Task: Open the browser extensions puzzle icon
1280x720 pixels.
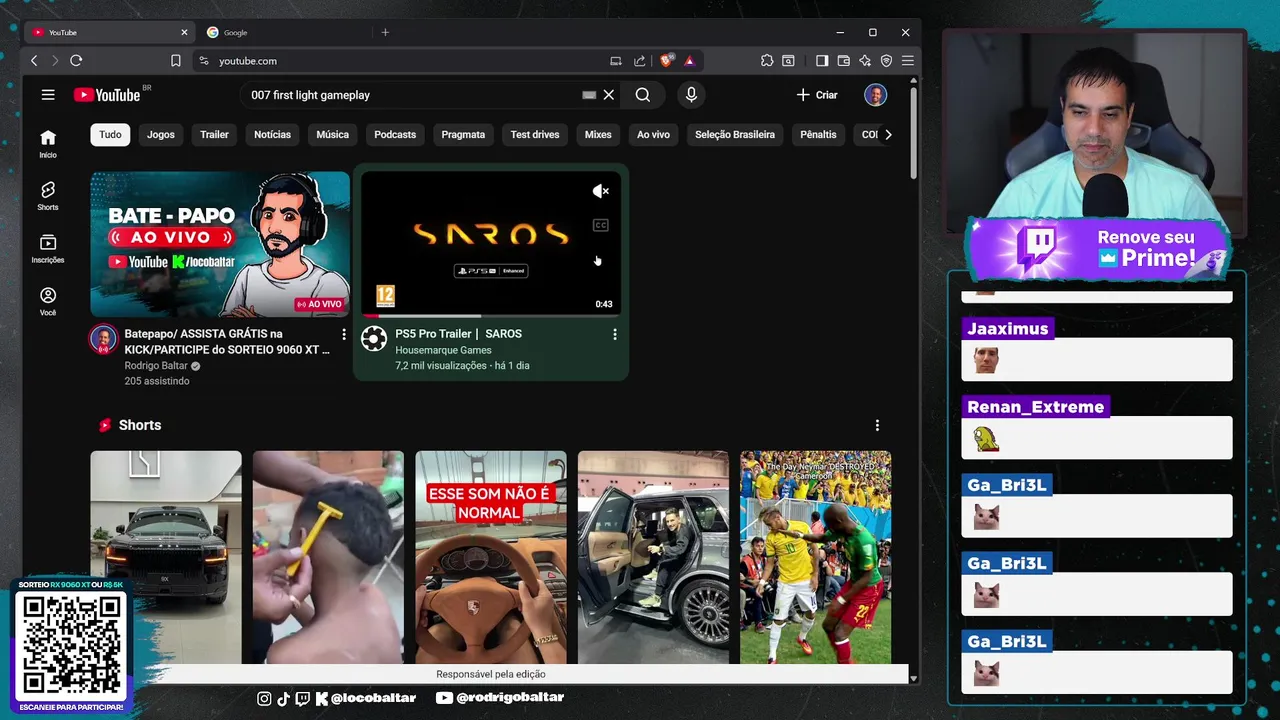Action: (x=767, y=61)
